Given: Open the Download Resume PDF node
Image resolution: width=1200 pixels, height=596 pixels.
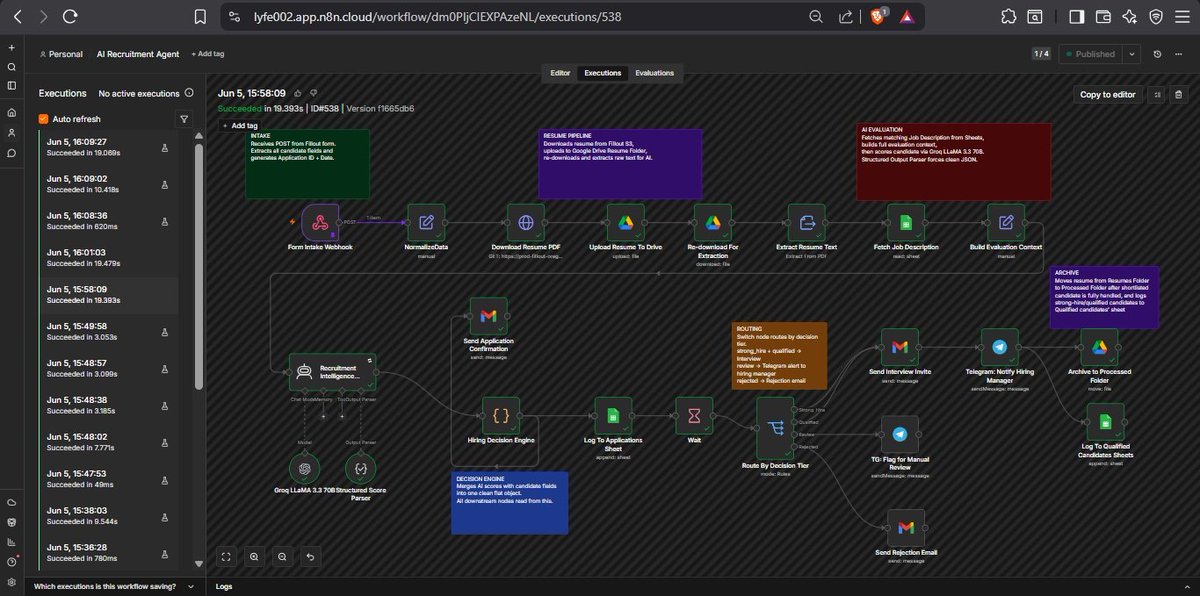Looking at the screenshot, I should pyautogui.click(x=526, y=223).
